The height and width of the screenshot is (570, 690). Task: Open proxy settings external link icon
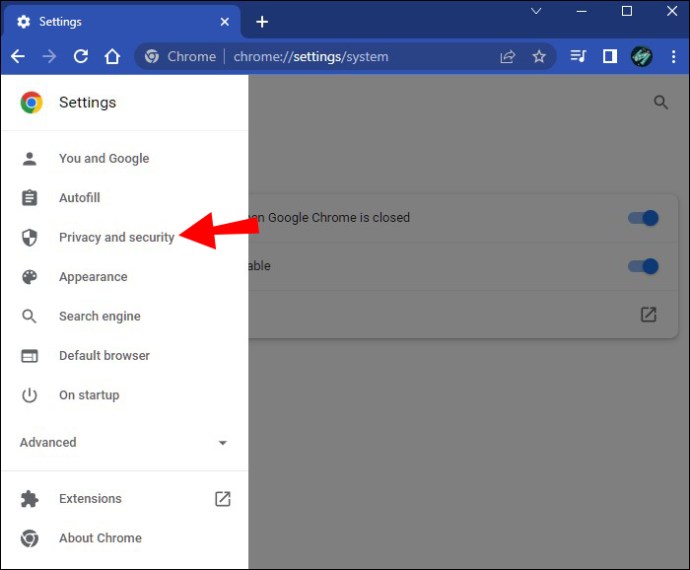coord(648,315)
